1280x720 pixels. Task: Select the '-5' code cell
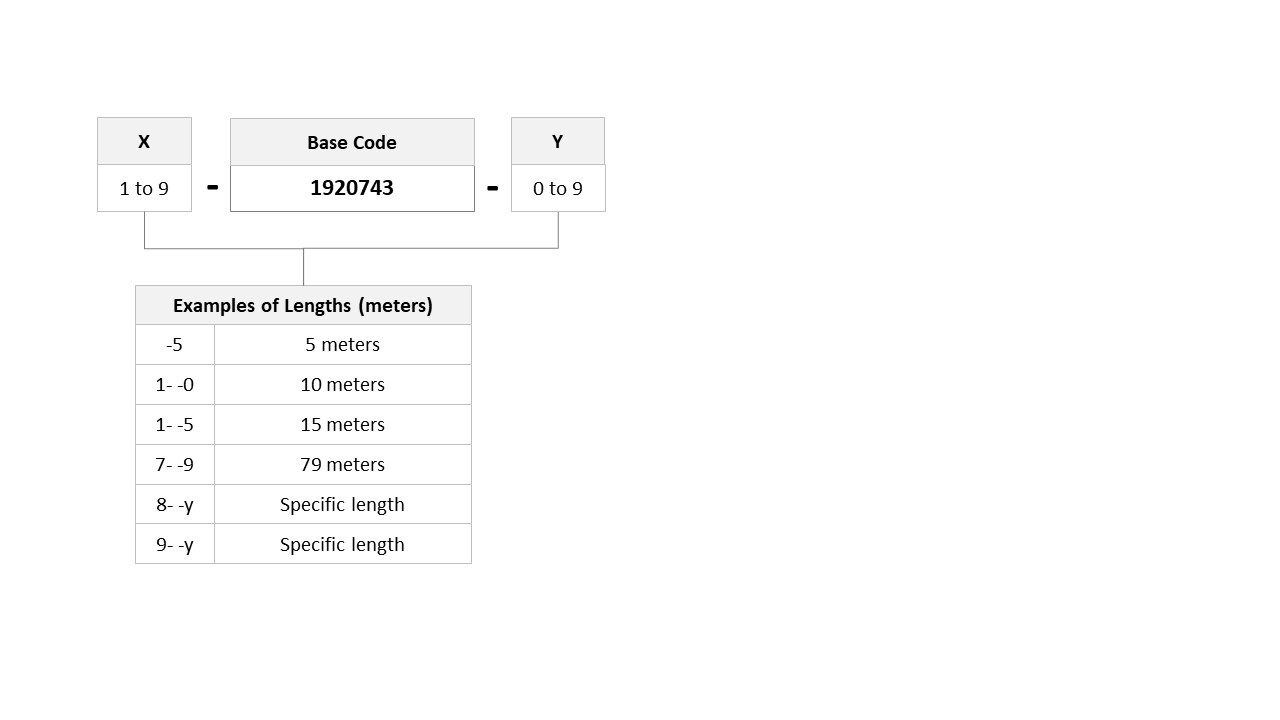point(175,344)
